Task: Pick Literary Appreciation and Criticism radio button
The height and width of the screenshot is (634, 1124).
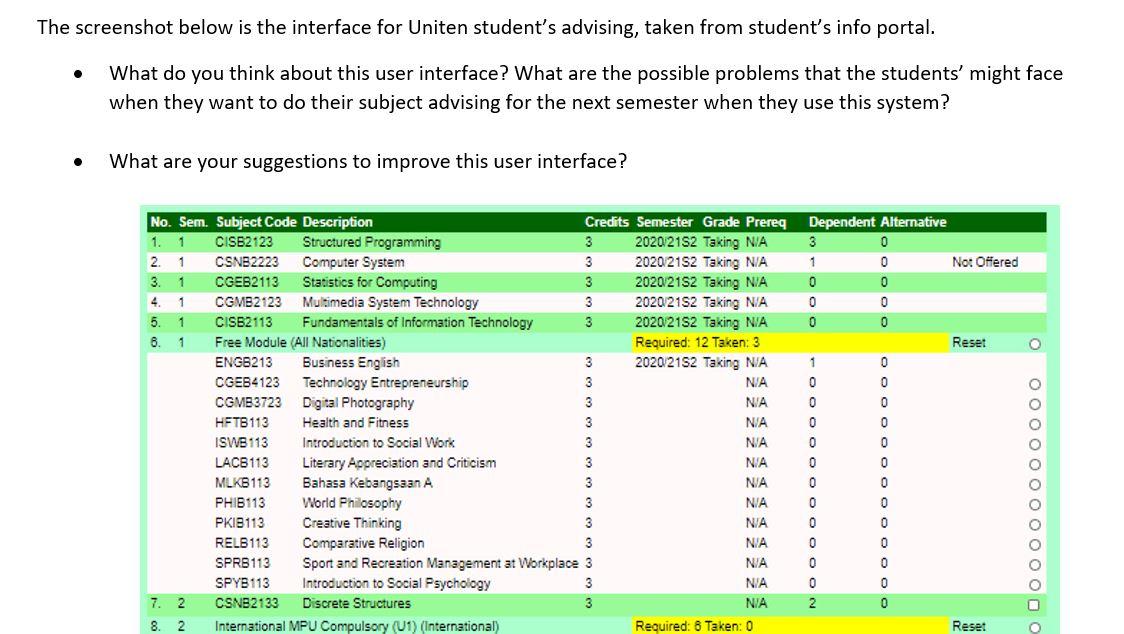Action: [x=1034, y=465]
